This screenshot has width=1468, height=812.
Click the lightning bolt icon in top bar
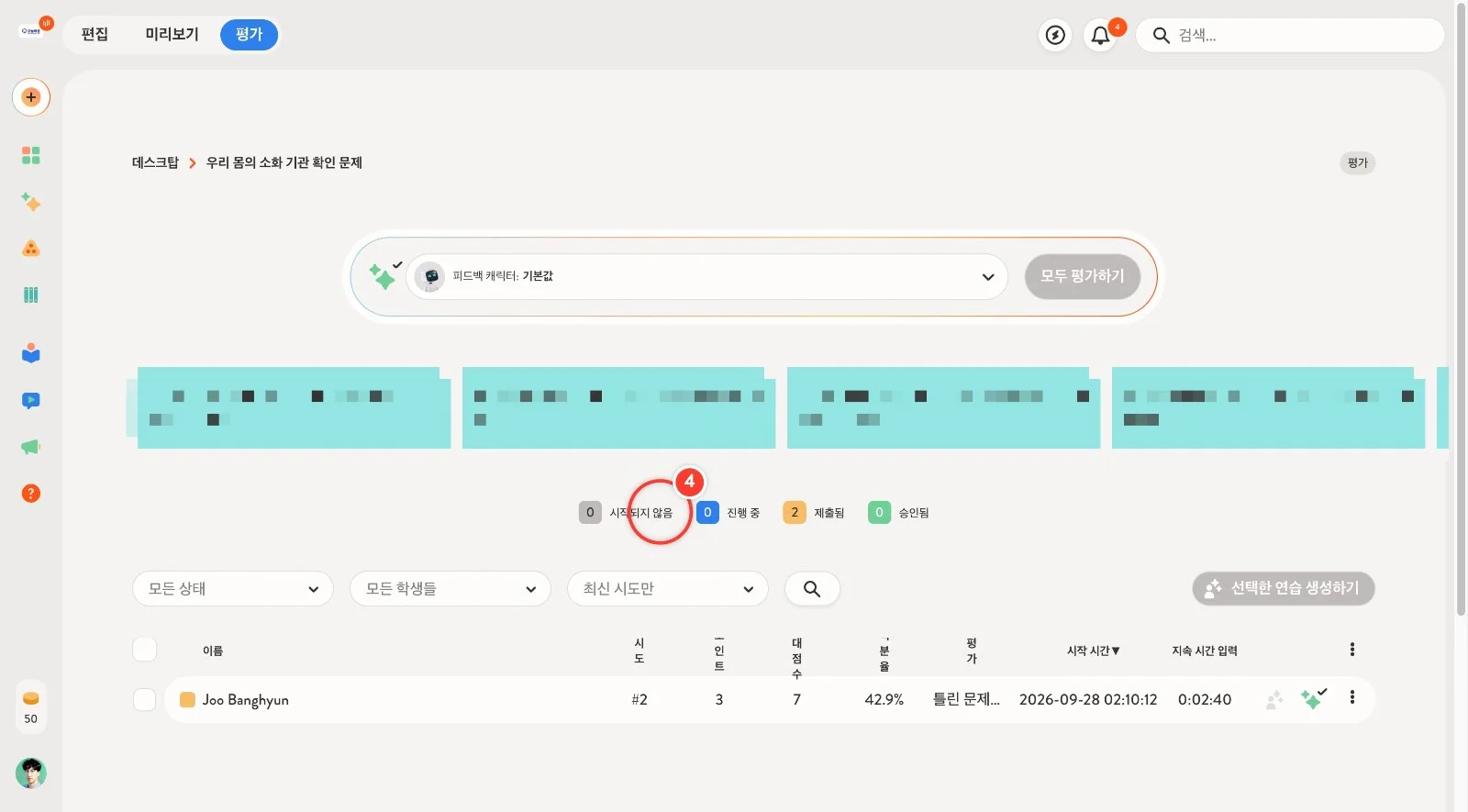[1056, 35]
